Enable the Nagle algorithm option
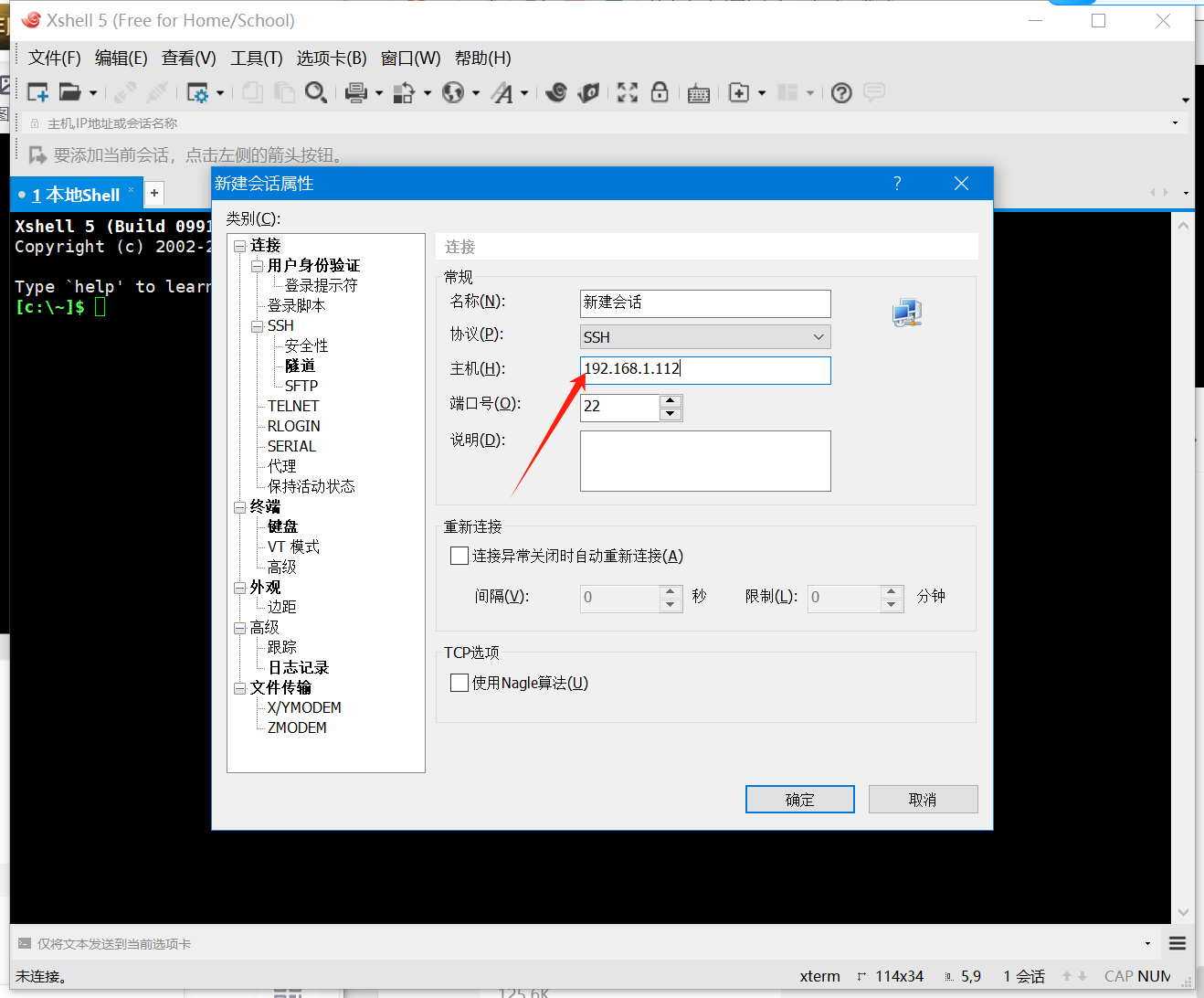The width and height of the screenshot is (1204, 998). tap(459, 683)
